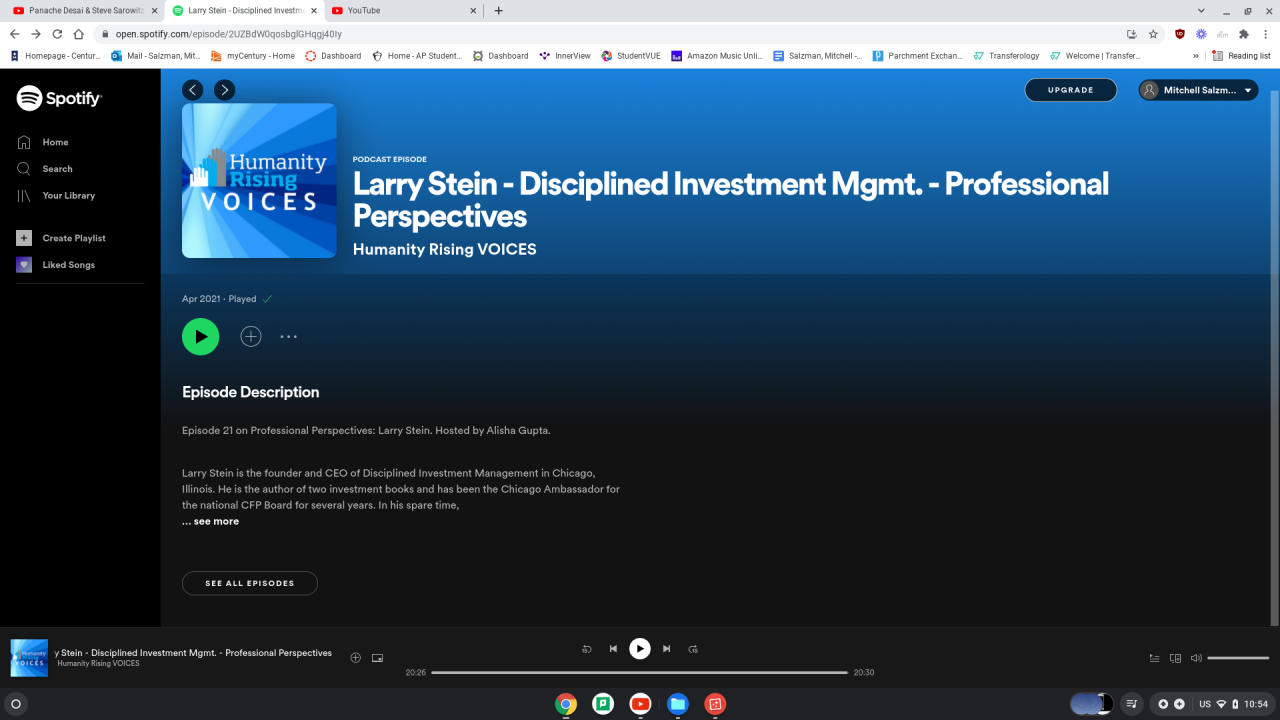Adjust the volume slider
Viewport: 1280px width, 720px height.
pos(1238,658)
